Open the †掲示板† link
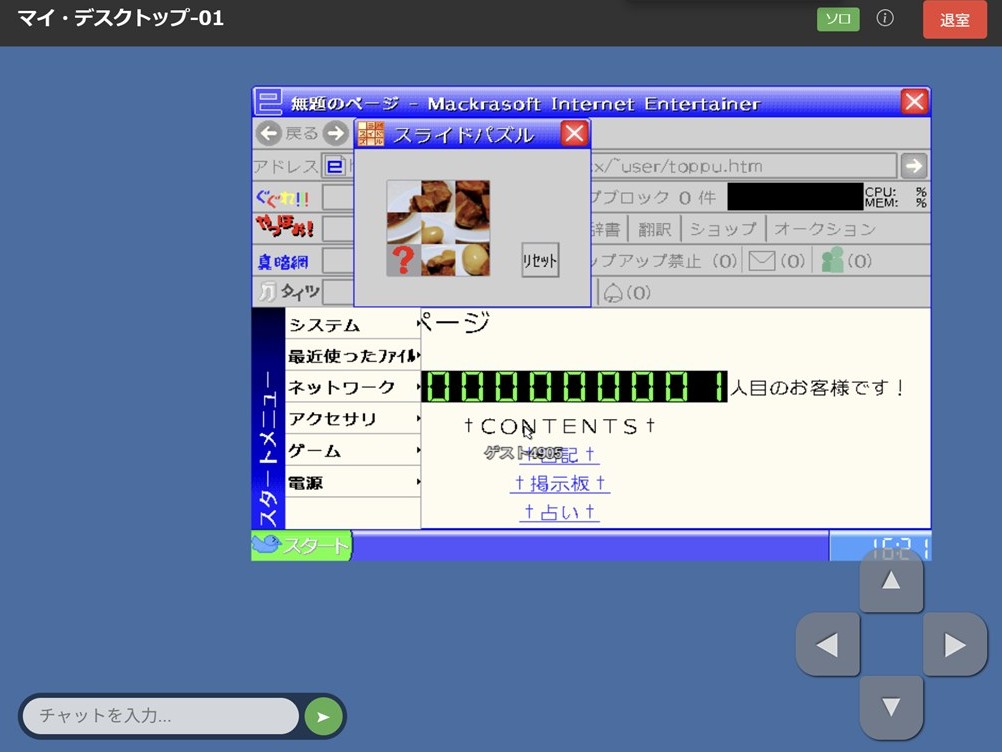Viewport: 1002px width, 752px height. click(x=560, y=483)
